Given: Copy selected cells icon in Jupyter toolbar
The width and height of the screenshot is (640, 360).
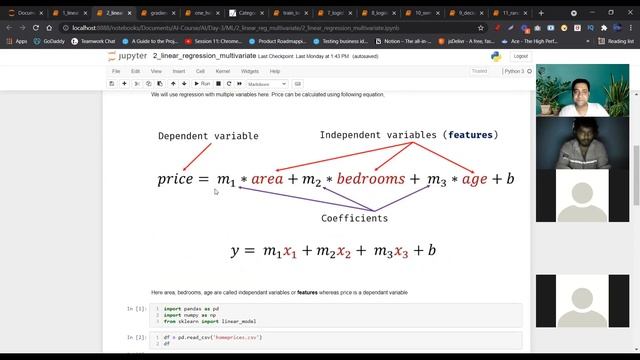Looking at the screenshot, I should point(148,84).
